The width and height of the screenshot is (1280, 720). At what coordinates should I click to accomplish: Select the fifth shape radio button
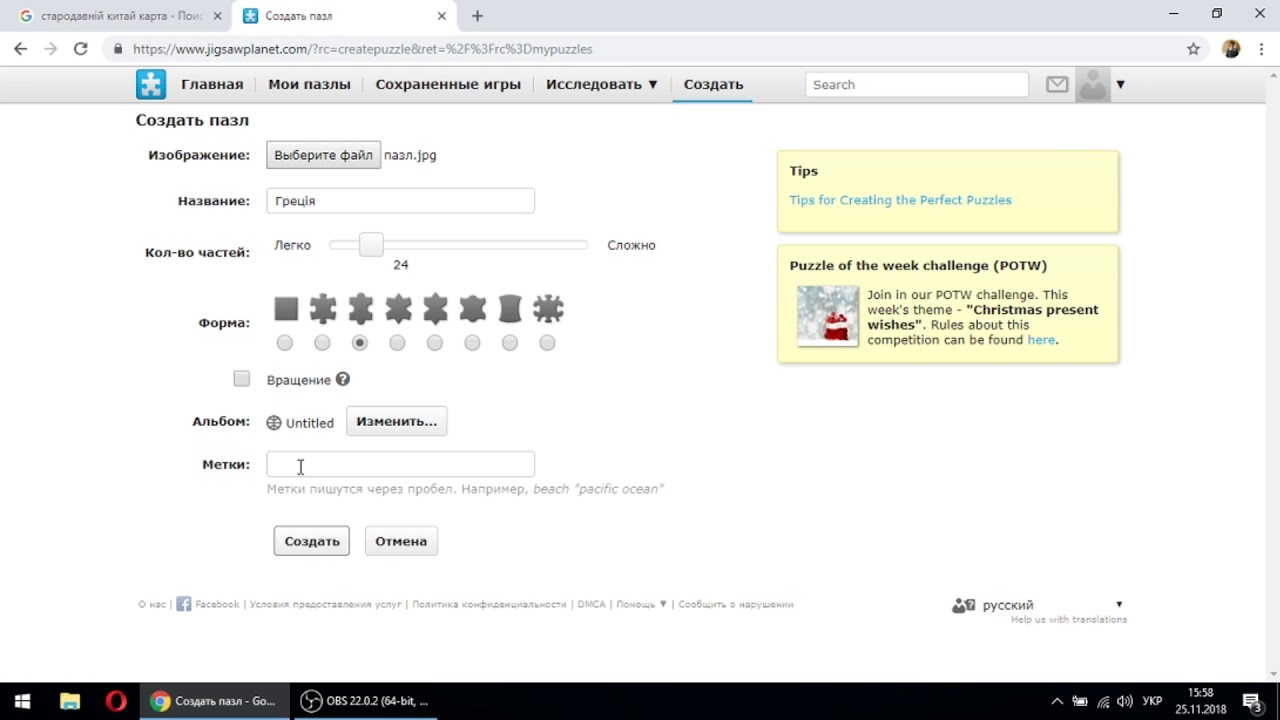coord(434,343)
